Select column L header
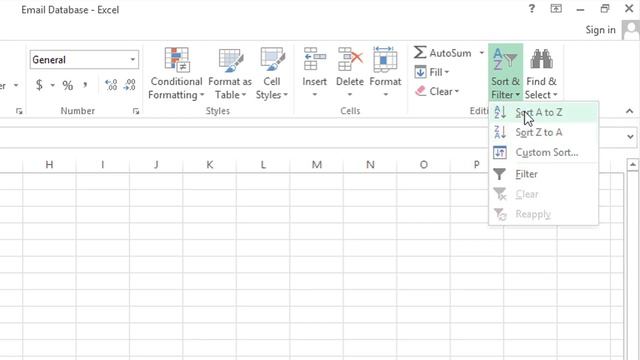 pyautogui.click(x=263, y=164)
